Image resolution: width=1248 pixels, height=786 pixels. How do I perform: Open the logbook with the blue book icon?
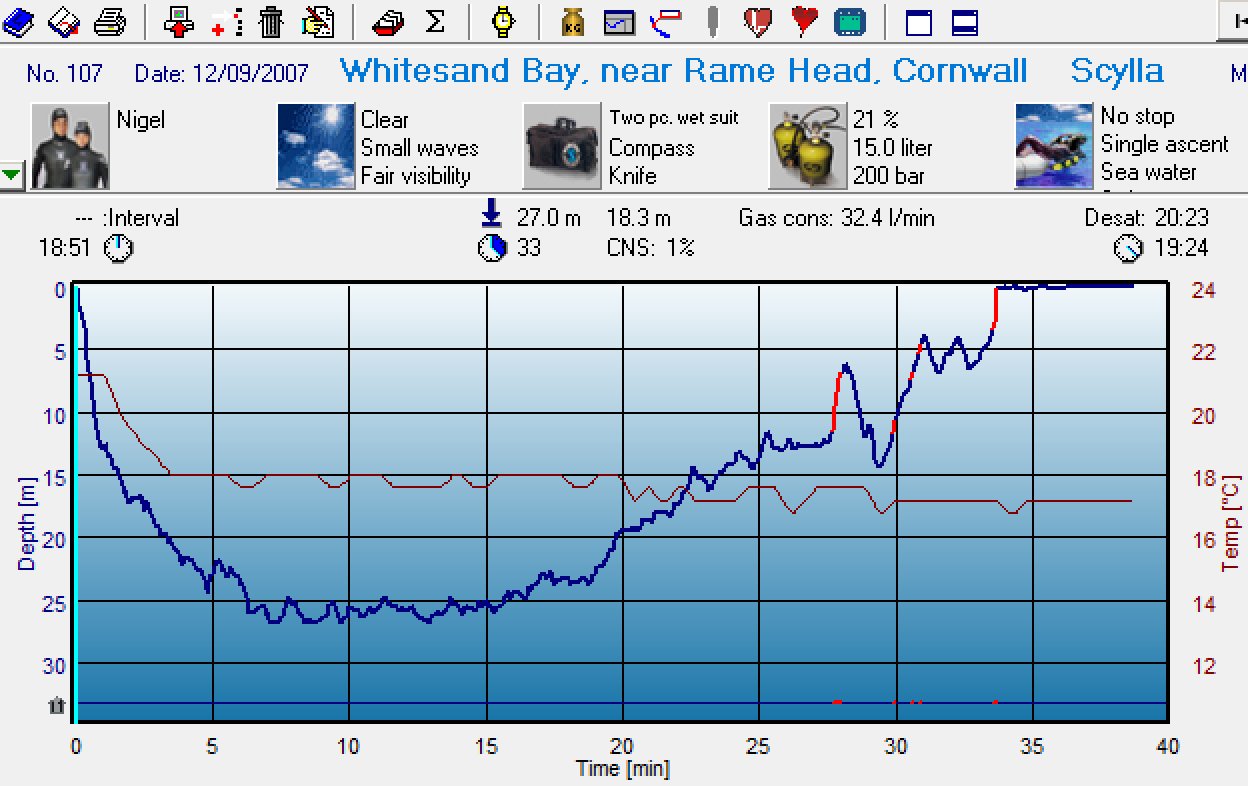pos(20,20)
